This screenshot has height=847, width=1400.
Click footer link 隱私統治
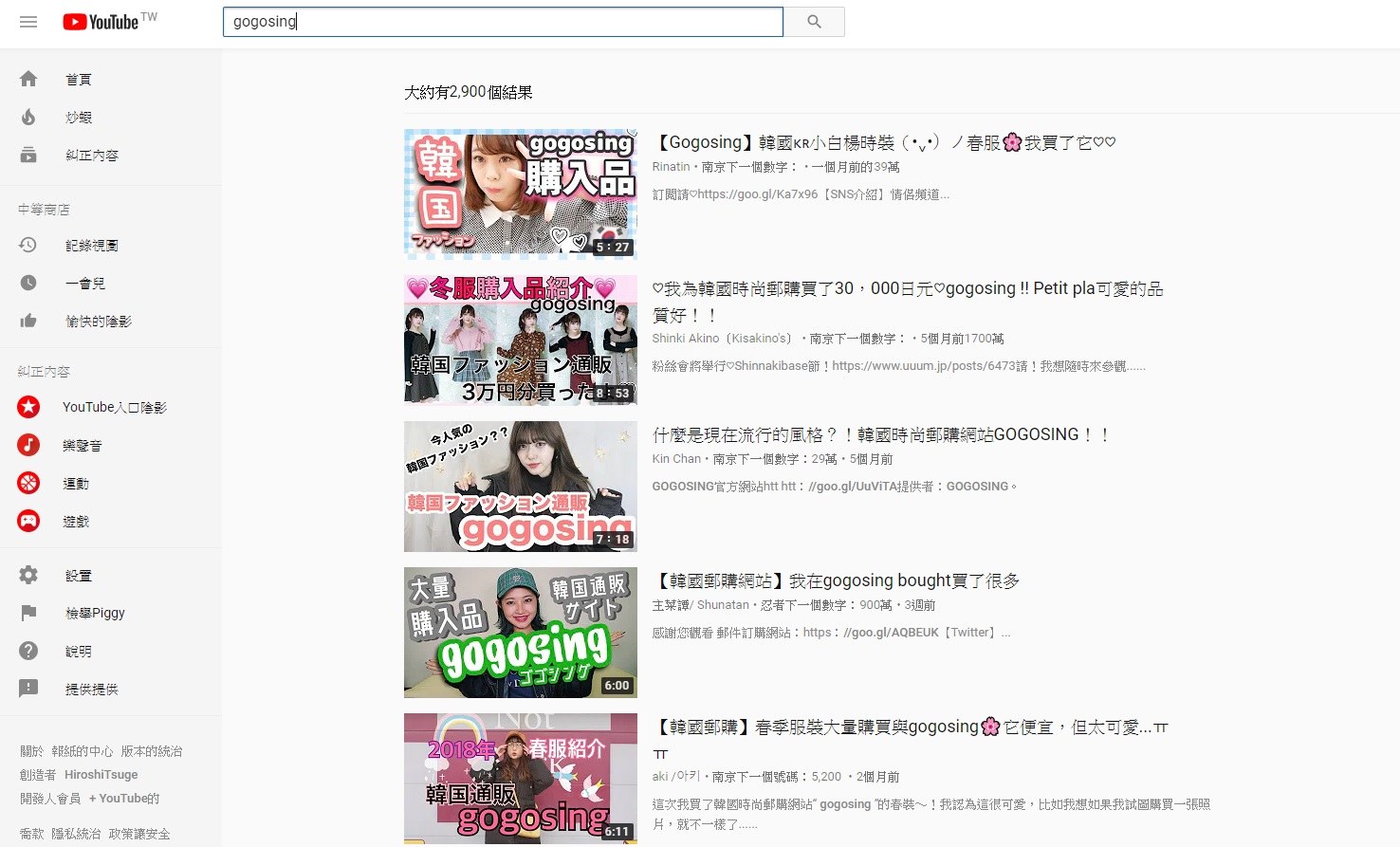tap(76, 834)
